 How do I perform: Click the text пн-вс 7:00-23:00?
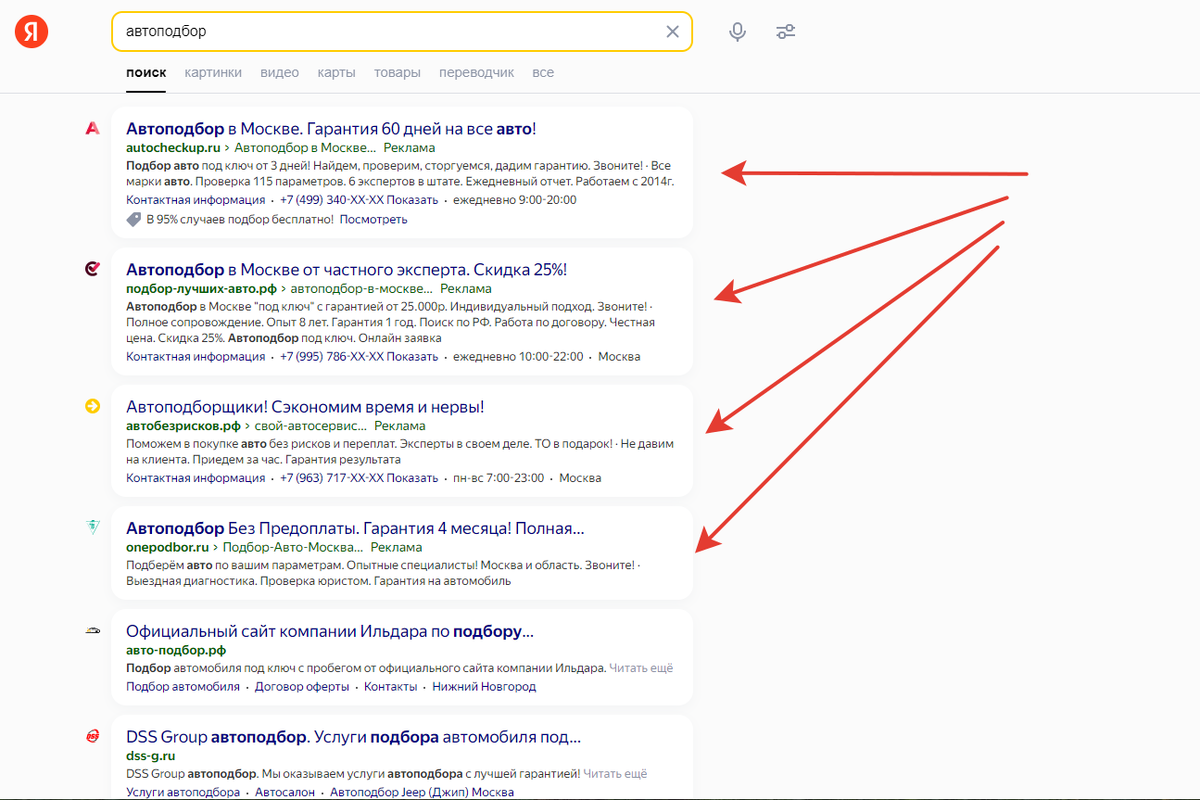pyautogui.click(x=499, y=477)
